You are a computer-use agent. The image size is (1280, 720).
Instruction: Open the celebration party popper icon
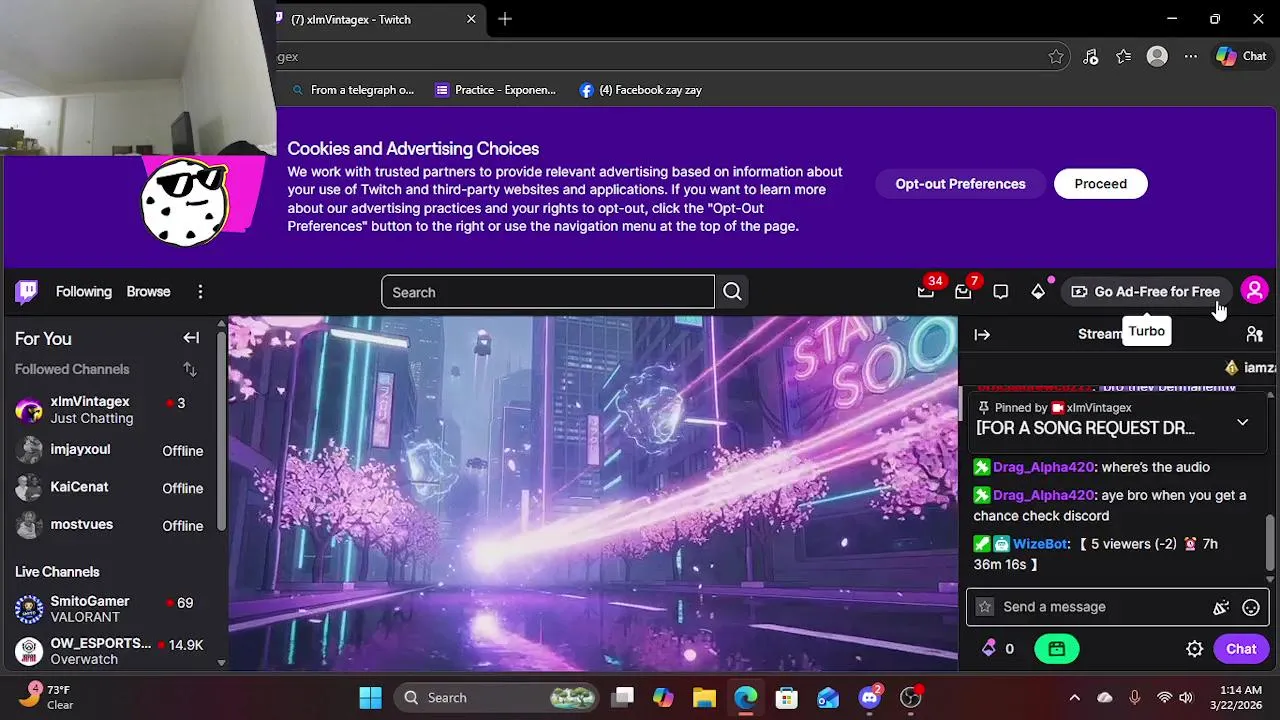click(1221, 607)
